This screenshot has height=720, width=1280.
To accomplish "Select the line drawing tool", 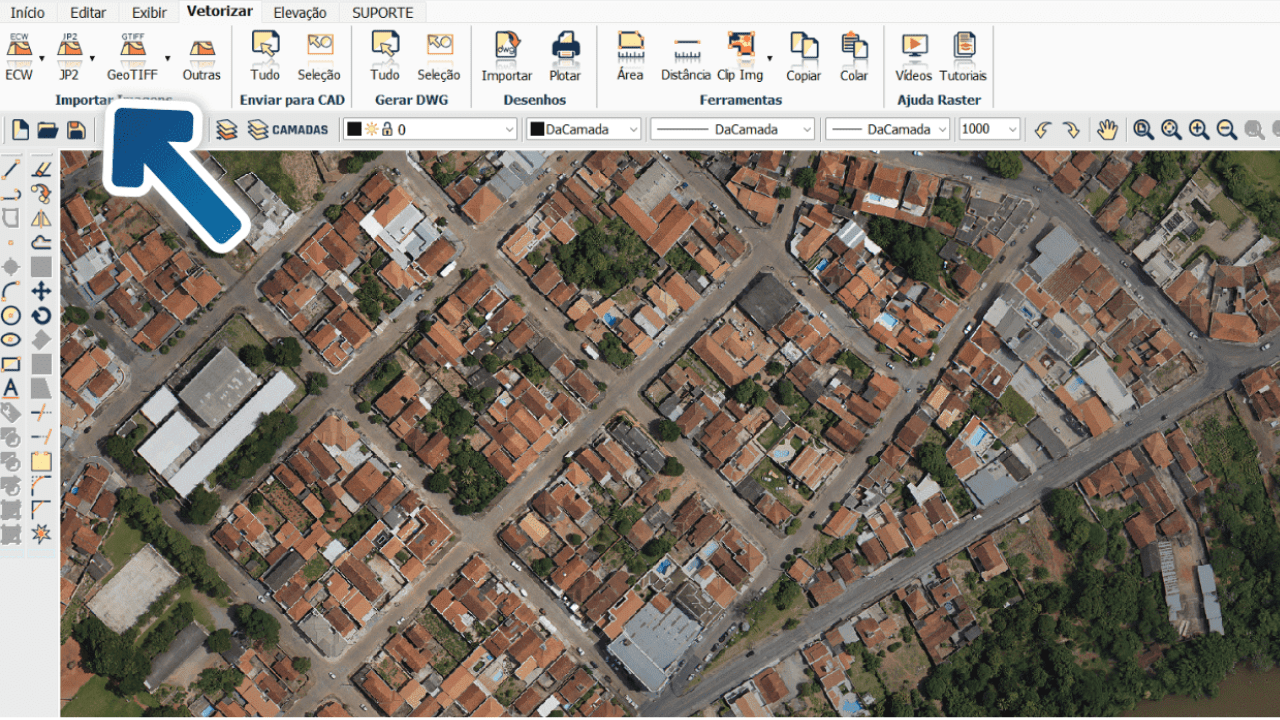I will (x=11, y=168).
